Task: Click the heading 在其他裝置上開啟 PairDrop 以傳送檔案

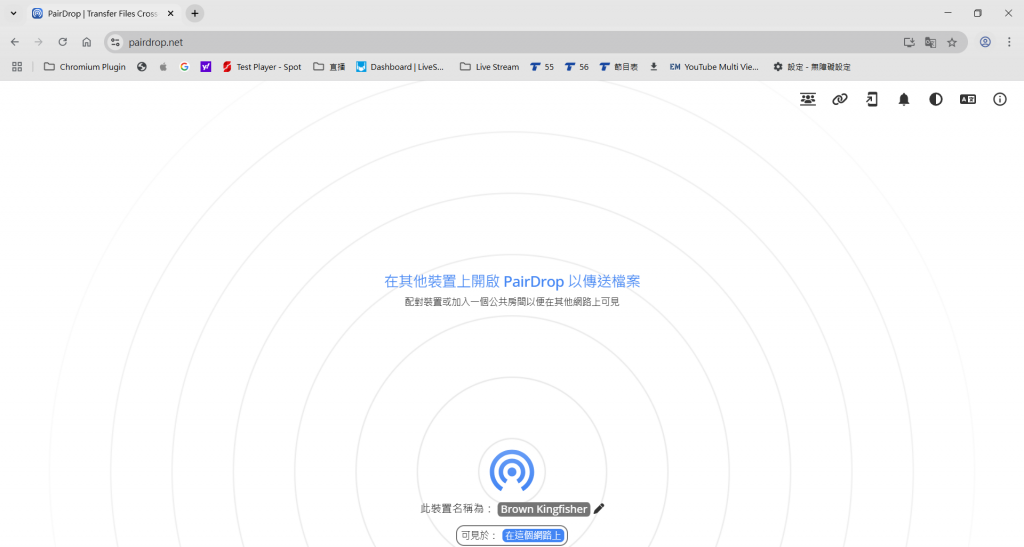Action: pyautogui.click(x=512, y=281)
